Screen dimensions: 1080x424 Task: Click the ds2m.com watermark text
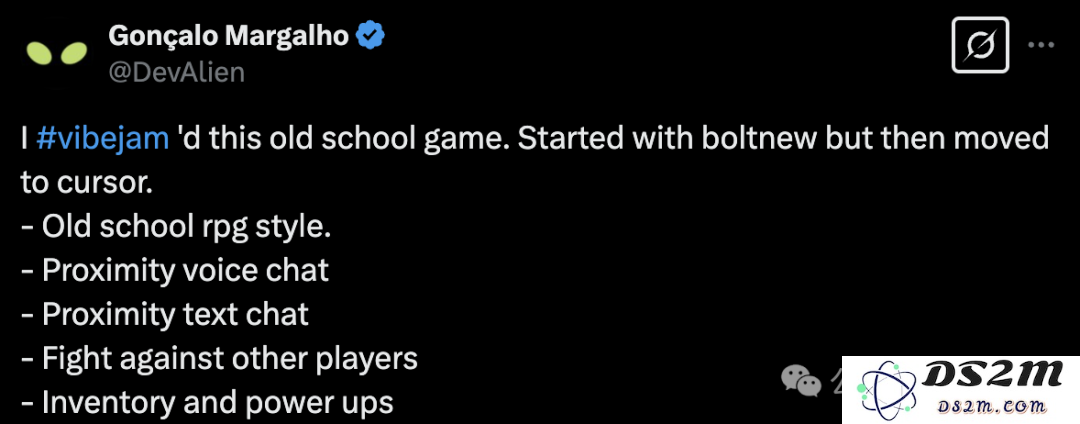(x=997, y=406)
